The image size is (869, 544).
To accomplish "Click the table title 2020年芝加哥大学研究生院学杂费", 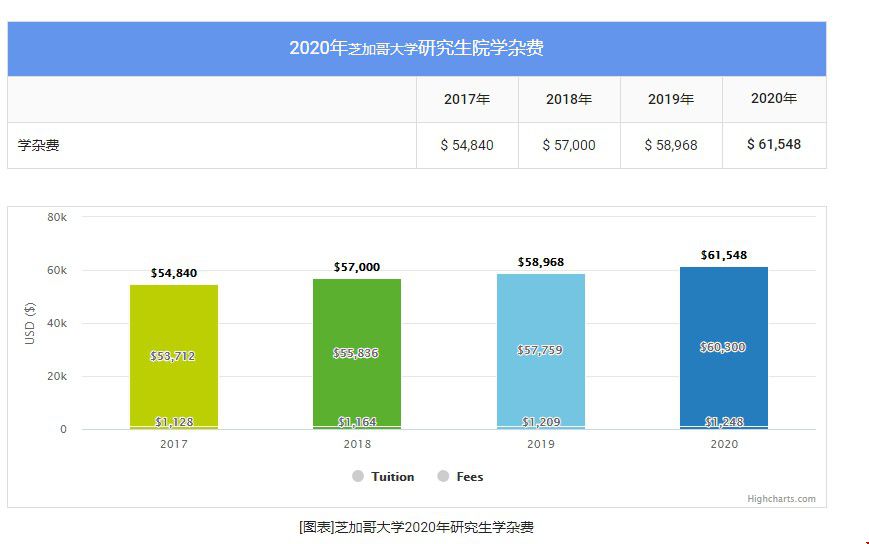I will point(416,48).
